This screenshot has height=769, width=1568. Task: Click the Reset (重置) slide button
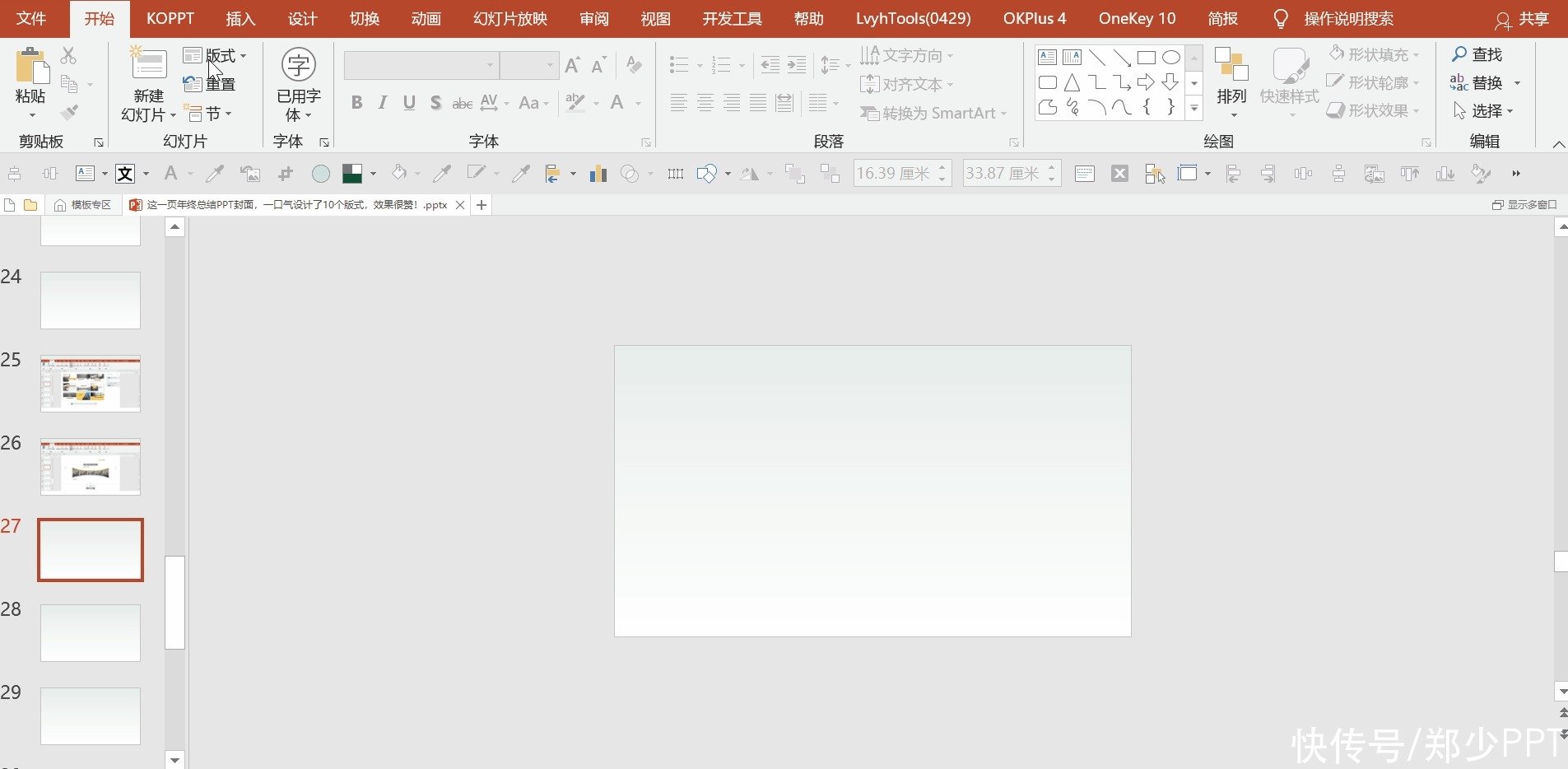[210, 84]
